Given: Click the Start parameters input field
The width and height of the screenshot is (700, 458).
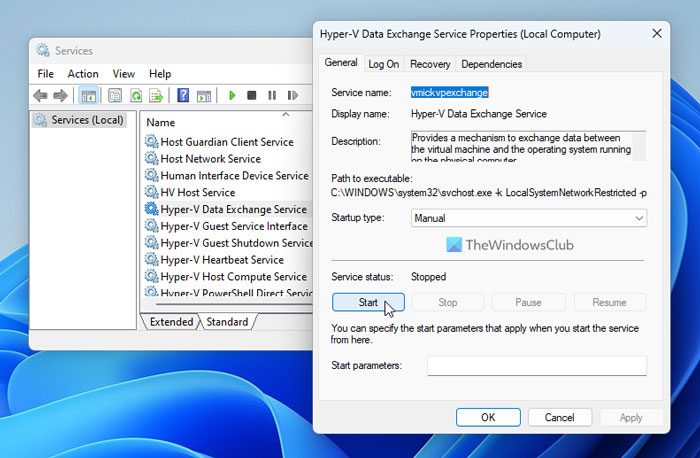Looking at the screenshot, I should [x=537, y=366].
